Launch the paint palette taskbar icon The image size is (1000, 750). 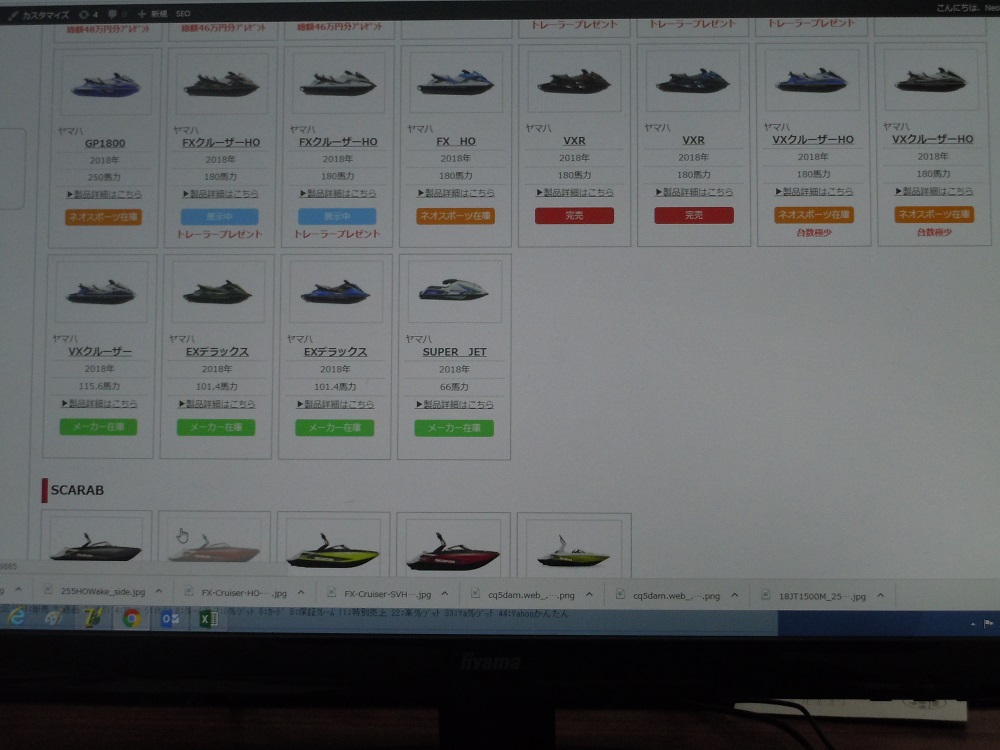54,617
